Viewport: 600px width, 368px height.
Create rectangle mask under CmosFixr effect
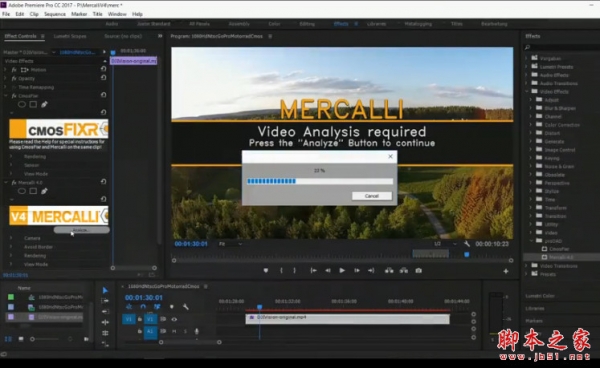click(33, 104)
